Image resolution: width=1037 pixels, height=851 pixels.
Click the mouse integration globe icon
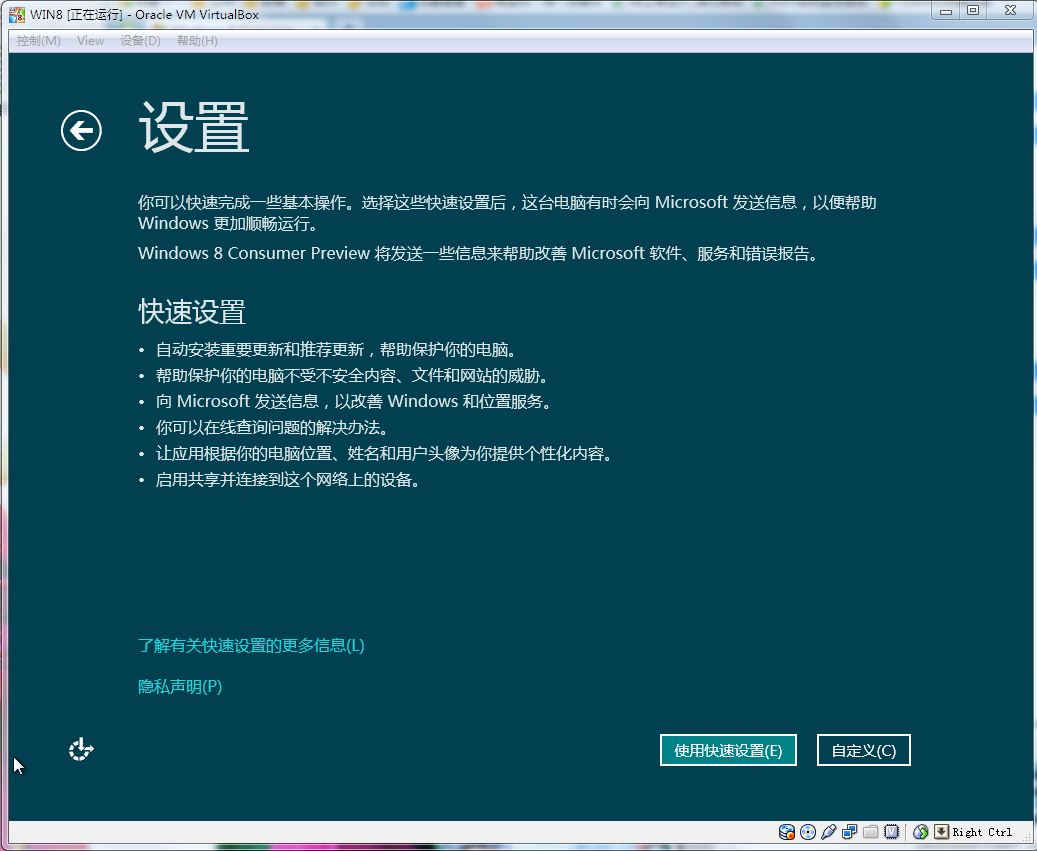click(921, 832)
